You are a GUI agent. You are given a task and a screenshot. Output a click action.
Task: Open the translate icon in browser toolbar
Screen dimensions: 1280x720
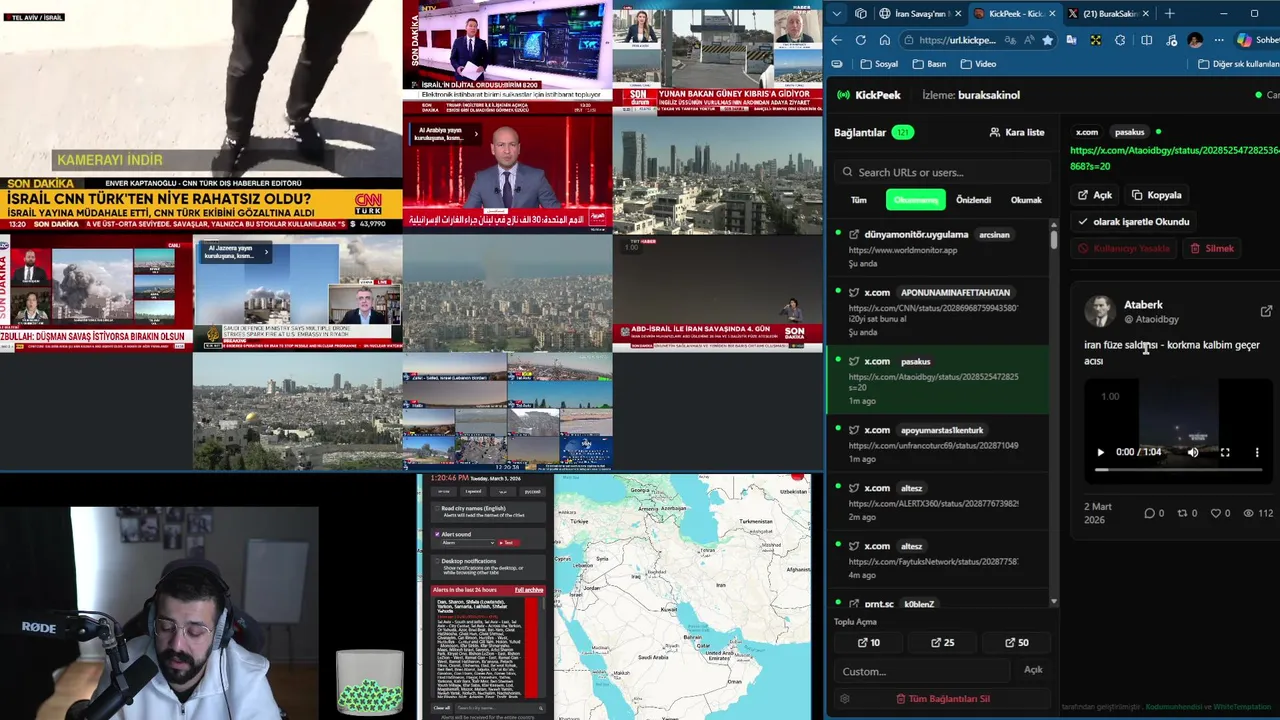[x=1071, y=40]
